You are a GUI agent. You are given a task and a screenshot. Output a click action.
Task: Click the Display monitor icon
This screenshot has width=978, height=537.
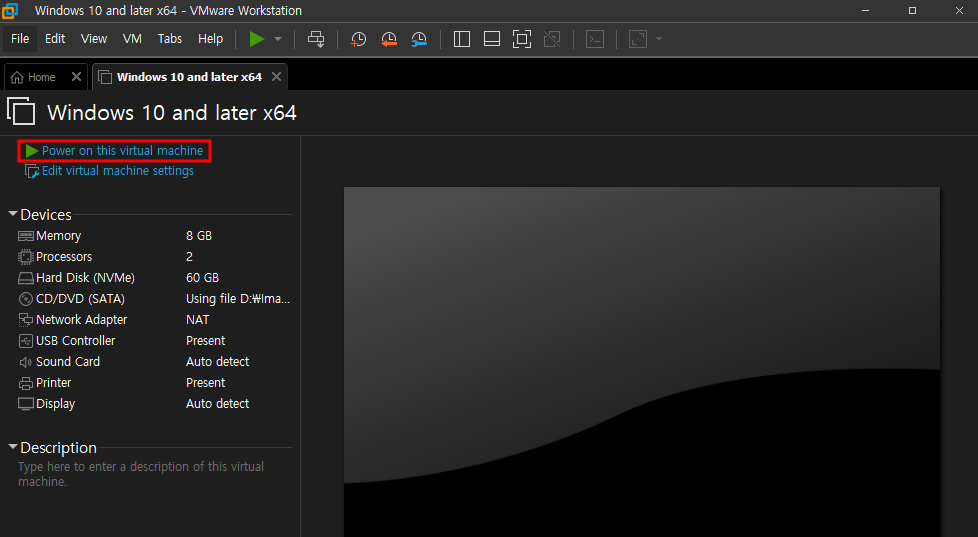(26, 404)
